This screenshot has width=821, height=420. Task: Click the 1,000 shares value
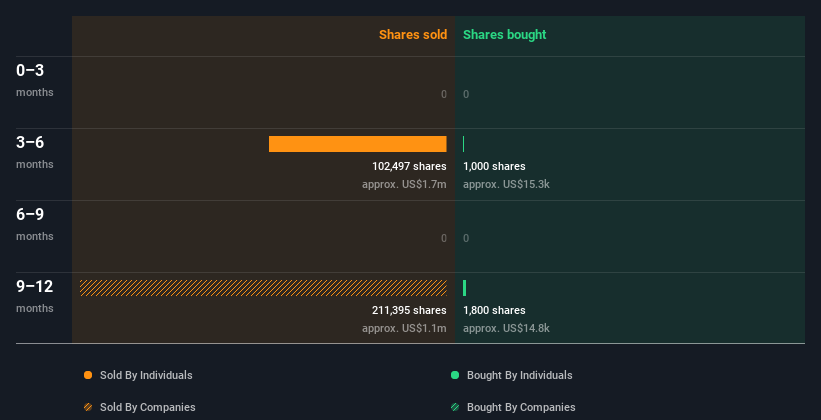(x=494, y=167)
